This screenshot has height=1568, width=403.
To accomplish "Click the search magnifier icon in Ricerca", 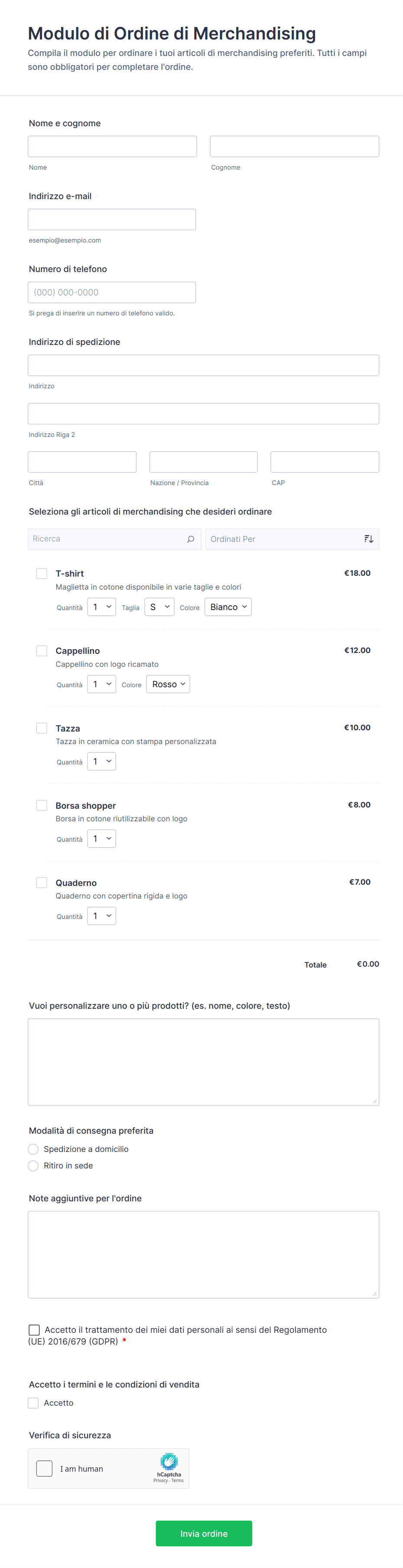I will click(x=190, y=539).
